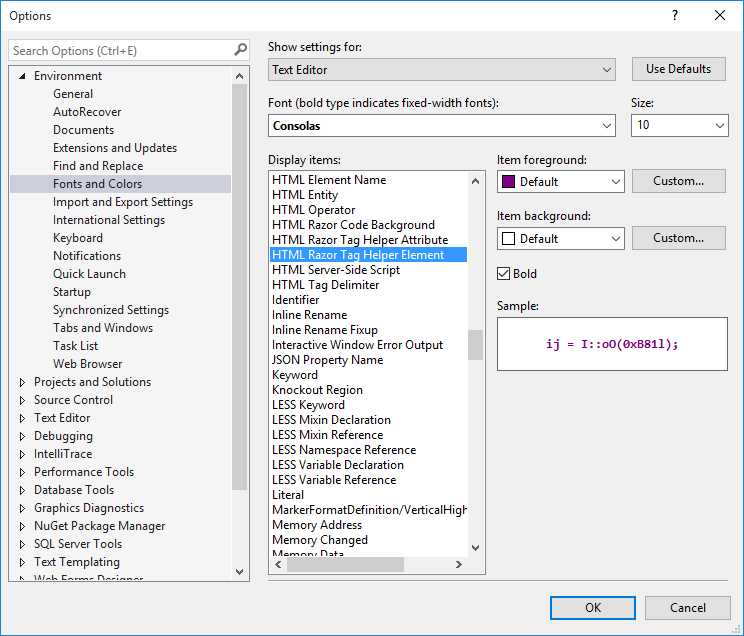Select Synchronized Settings

click(111, 310)
